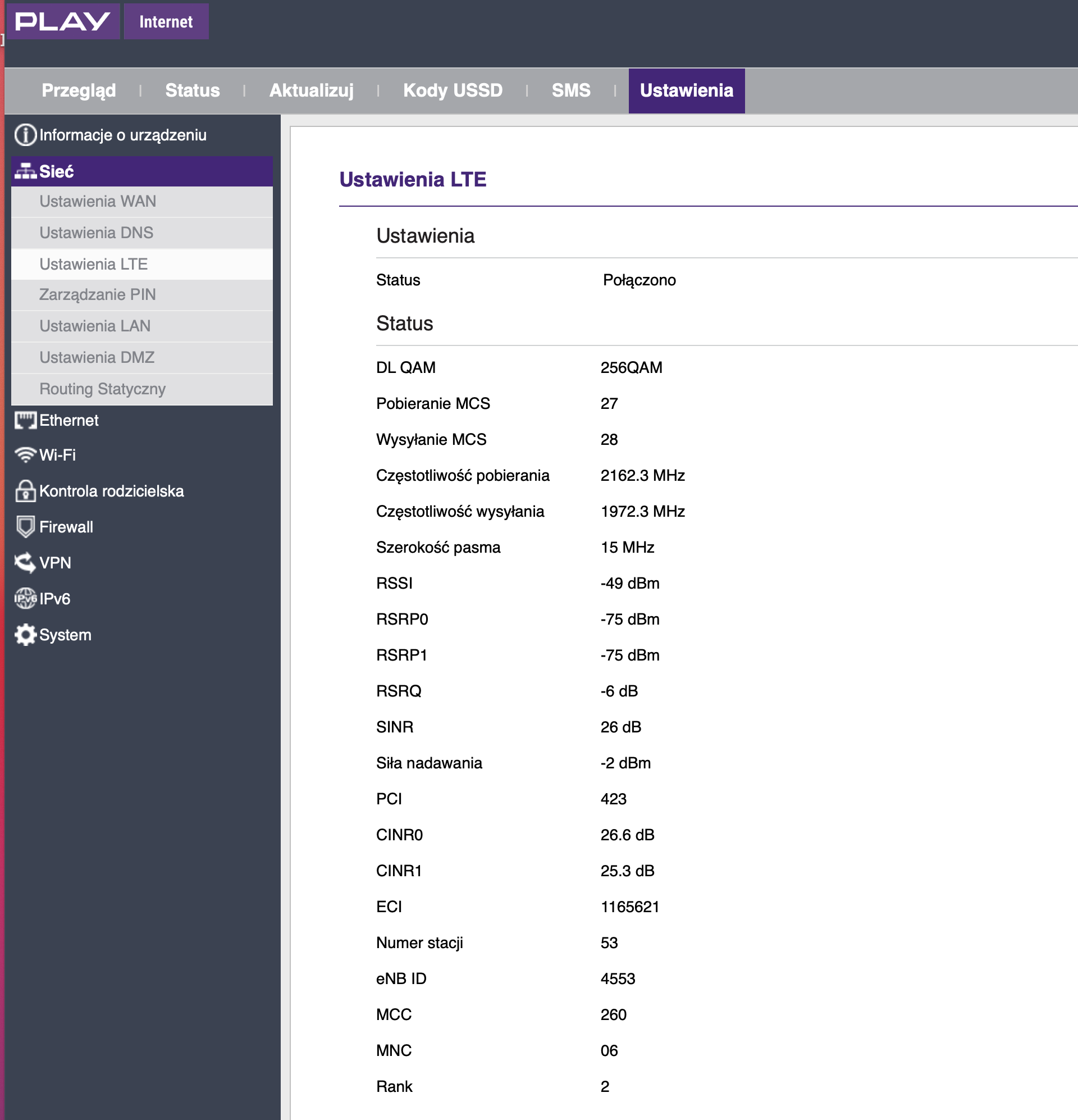Click the MNC value 06
Image resolution: width=1078 pixels, height=1120 pixels.
click(x=609, y=1051)
